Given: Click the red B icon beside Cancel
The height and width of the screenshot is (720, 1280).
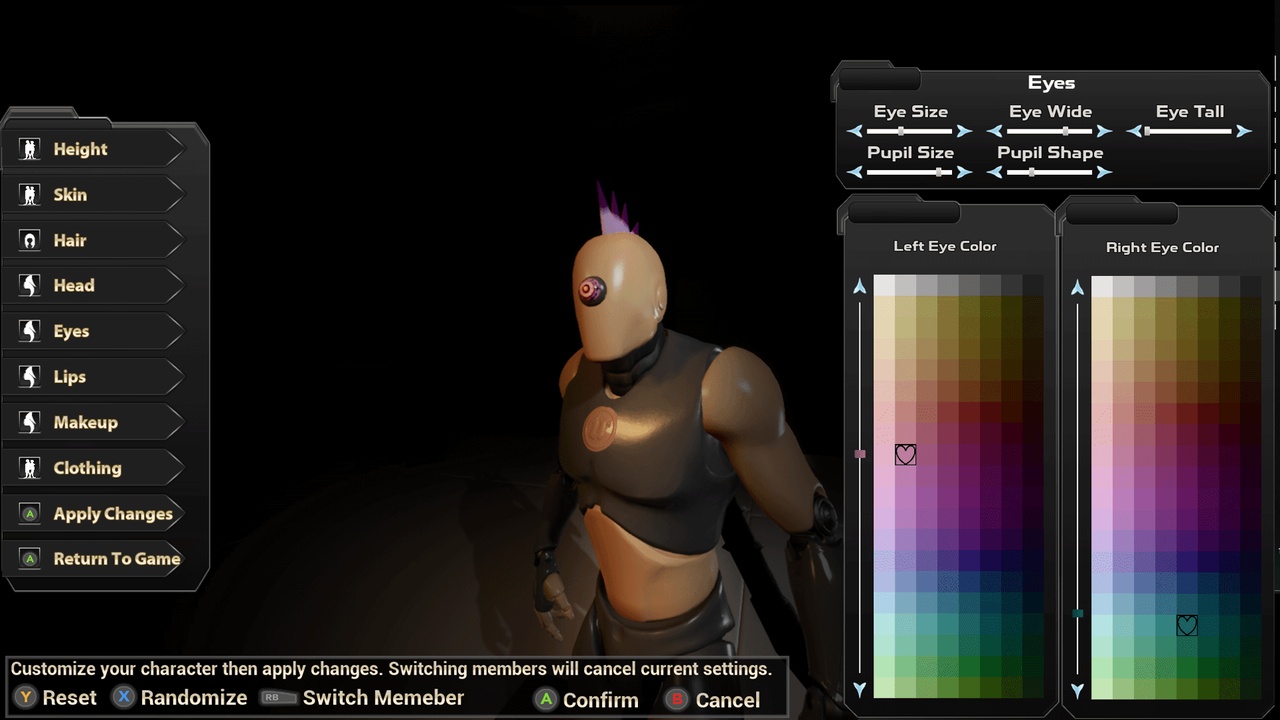Looking at the screenshot, I should [x=677, y=700].
